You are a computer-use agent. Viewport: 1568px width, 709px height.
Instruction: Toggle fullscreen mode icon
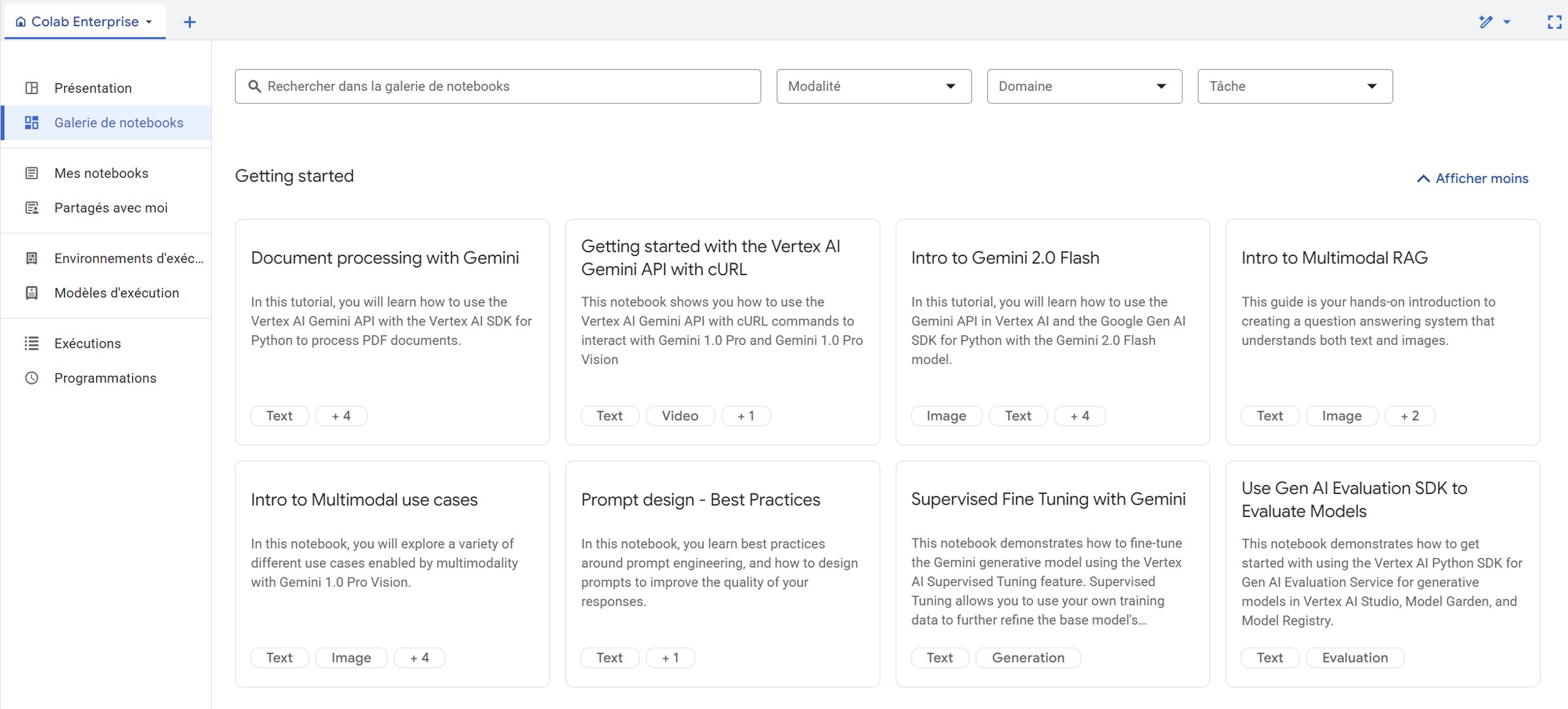(x=1554, y=22)
